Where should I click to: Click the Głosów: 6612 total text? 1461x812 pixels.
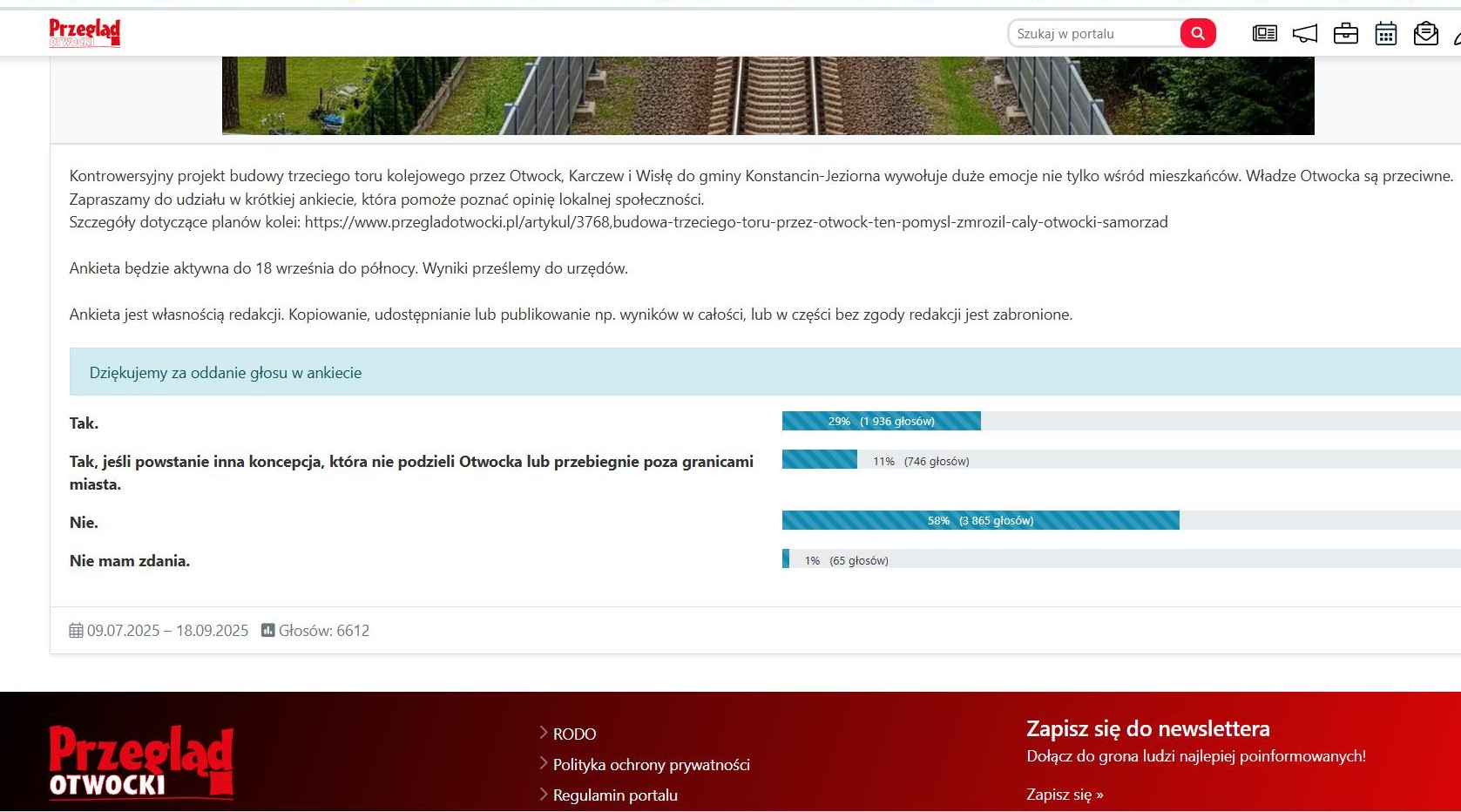324,630
